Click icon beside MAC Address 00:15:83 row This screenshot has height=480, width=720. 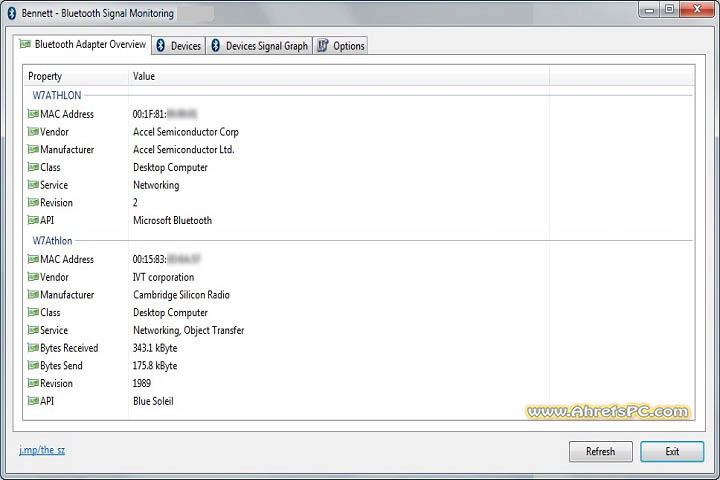coord(33,259)
